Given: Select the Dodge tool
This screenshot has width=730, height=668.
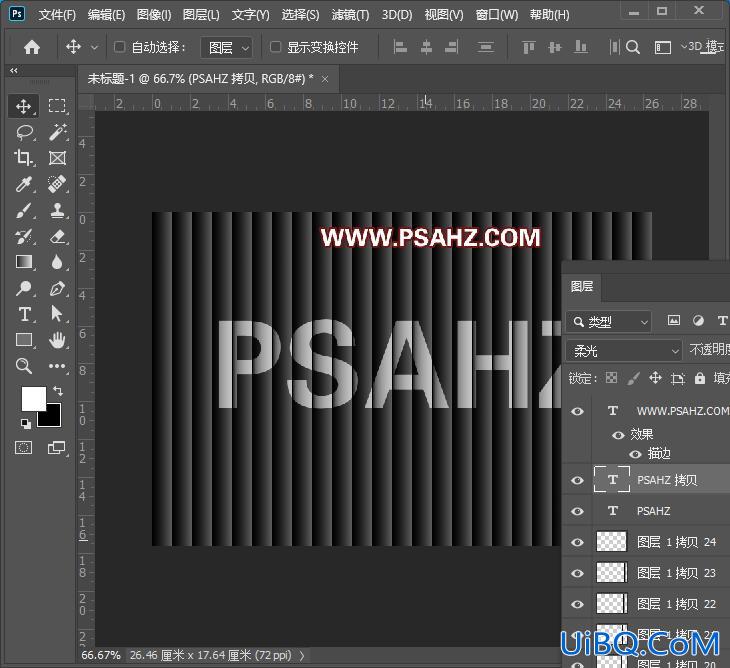Looking at the screenshot, I should [x=24, y=288].
